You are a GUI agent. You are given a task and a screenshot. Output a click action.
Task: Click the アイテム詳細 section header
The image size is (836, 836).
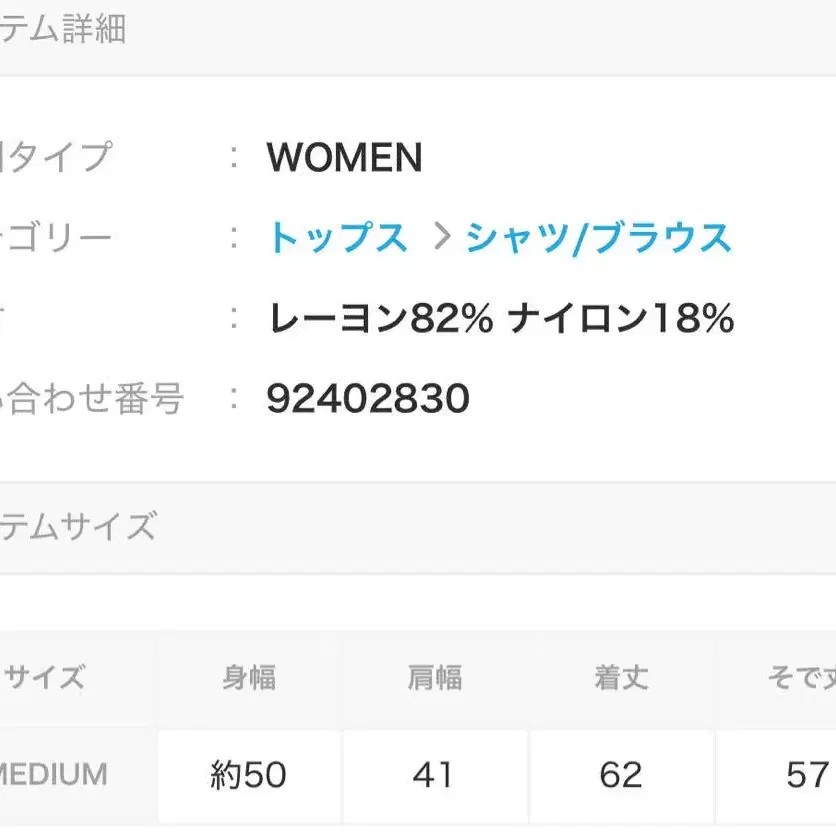click(63, 29)
